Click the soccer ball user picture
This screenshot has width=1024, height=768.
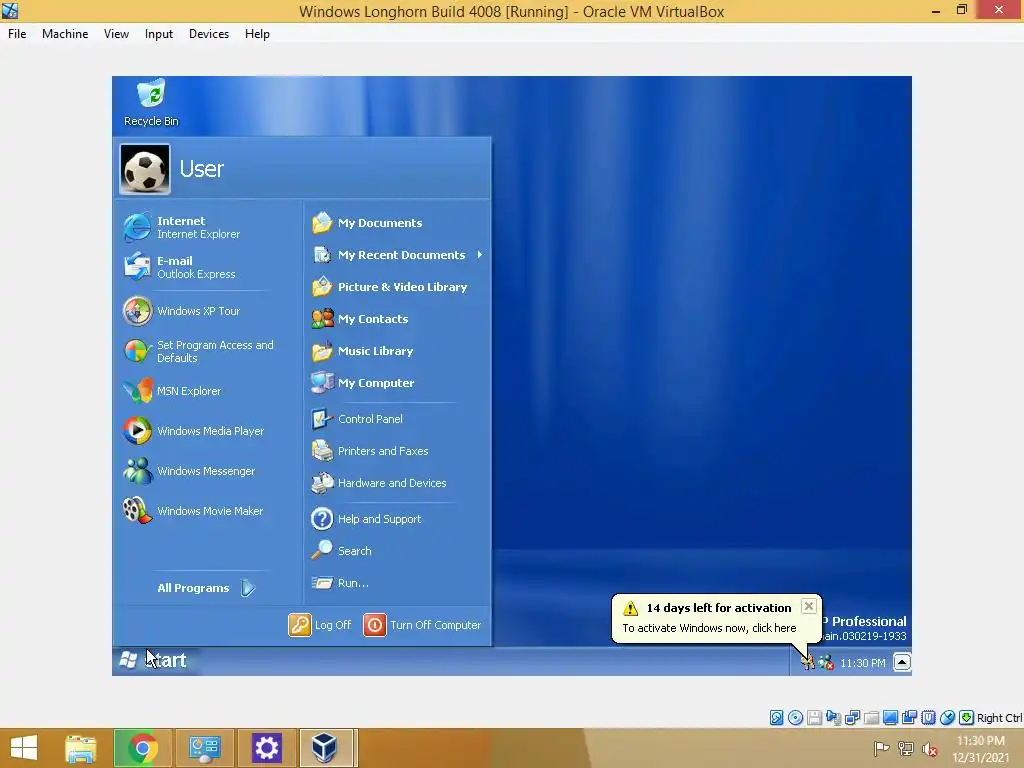145,169
